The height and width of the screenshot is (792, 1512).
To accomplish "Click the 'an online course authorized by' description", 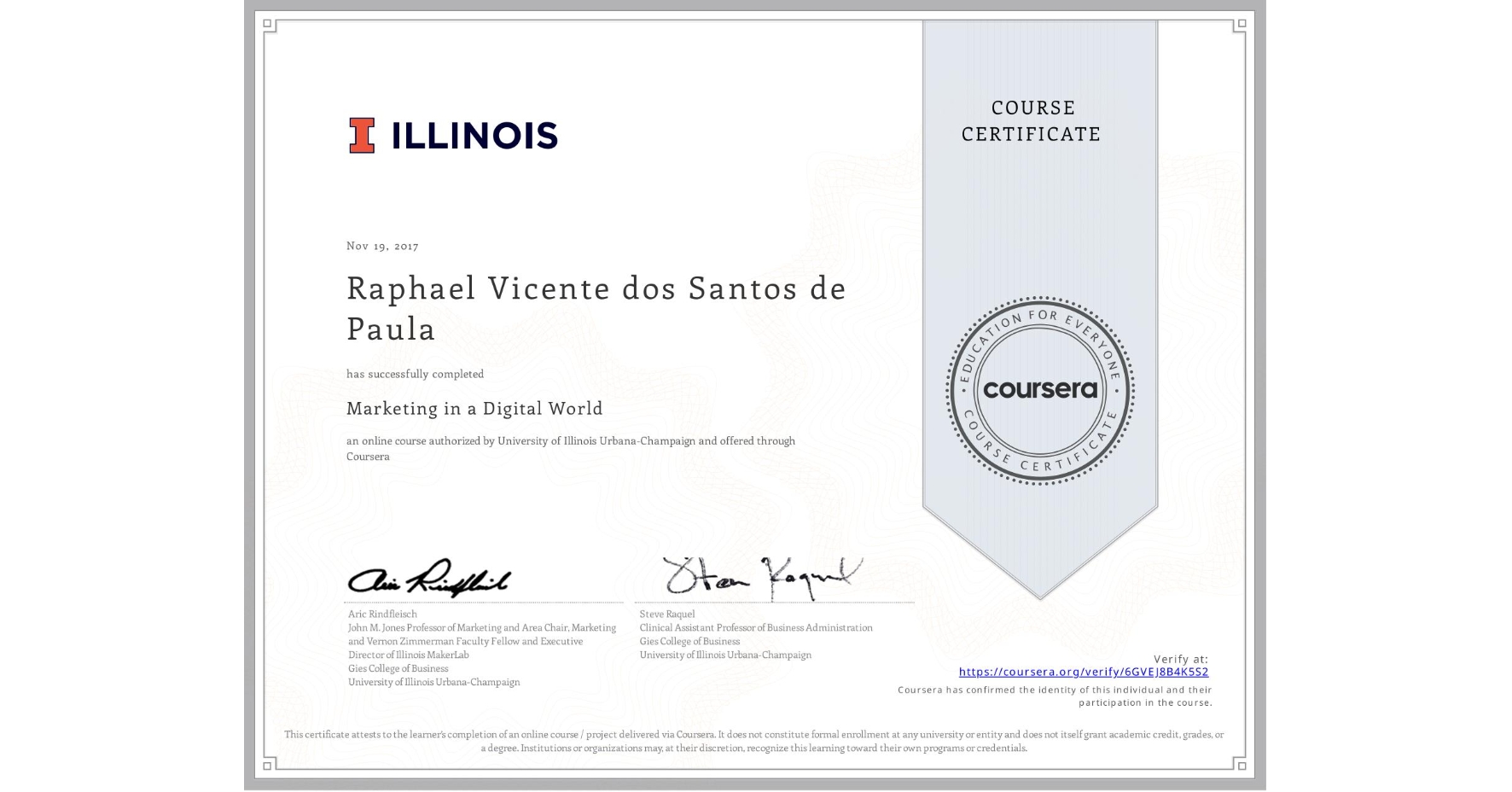I will [571, 448].
